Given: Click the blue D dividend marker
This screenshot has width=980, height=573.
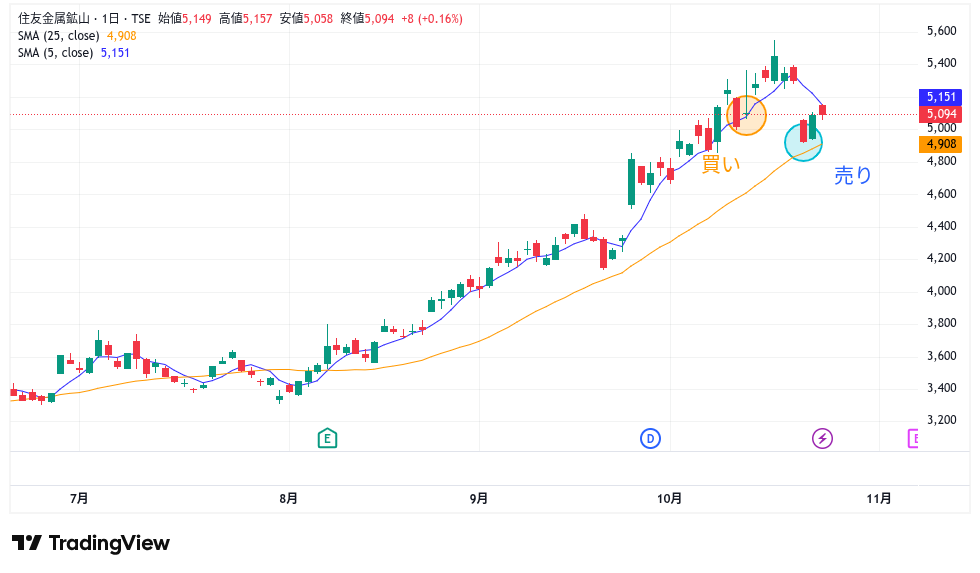Looking at the screenshot, I should pos(650,438).
